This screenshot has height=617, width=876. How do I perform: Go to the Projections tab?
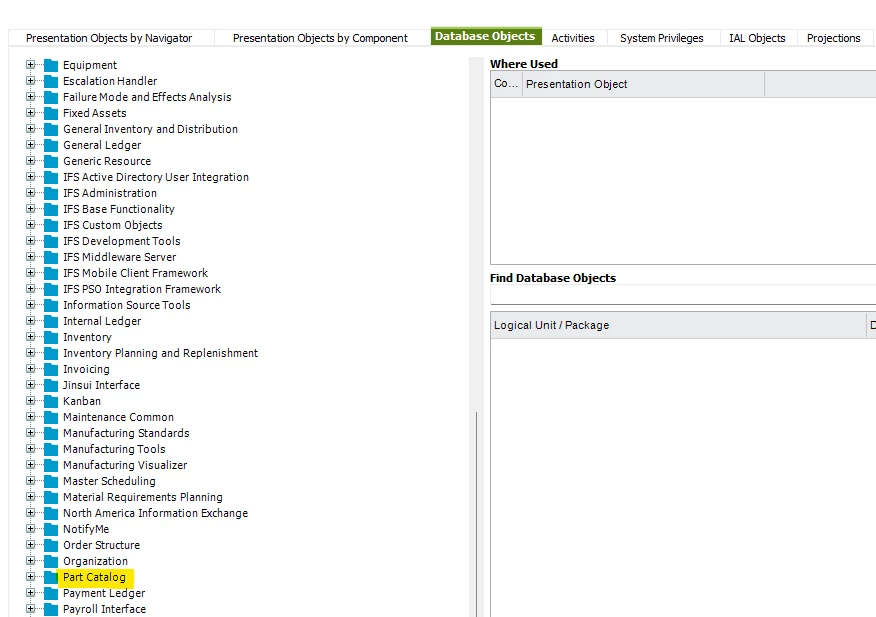(x=833, y=38)
